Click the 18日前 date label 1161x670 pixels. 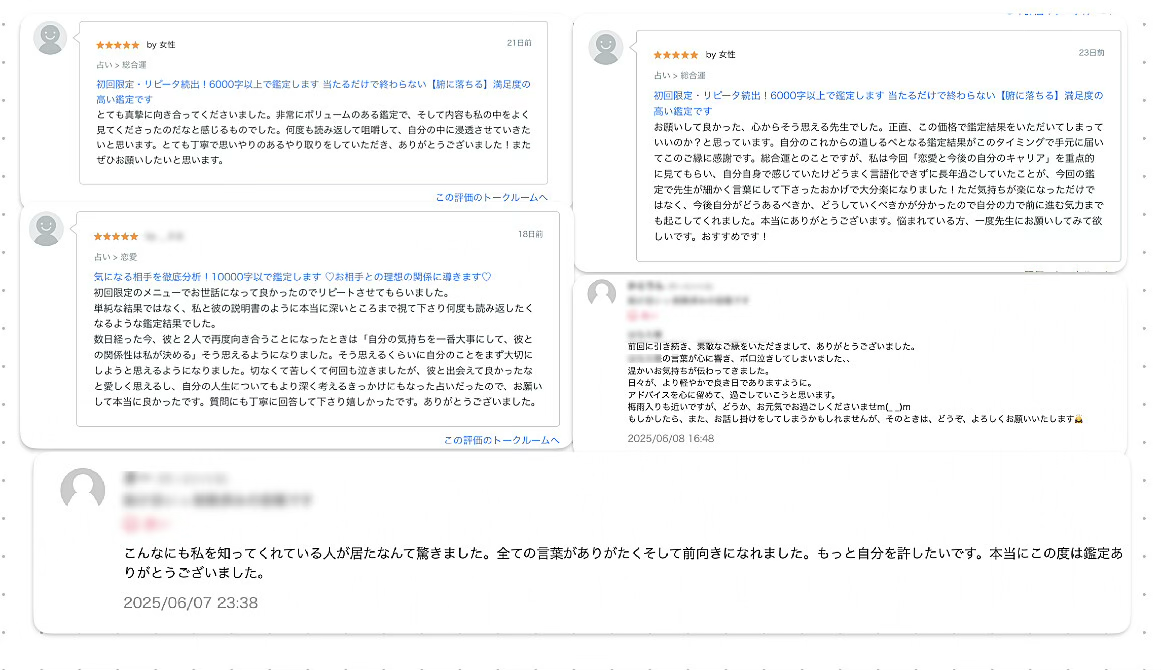pyautogui.click(x=530, y=234)
